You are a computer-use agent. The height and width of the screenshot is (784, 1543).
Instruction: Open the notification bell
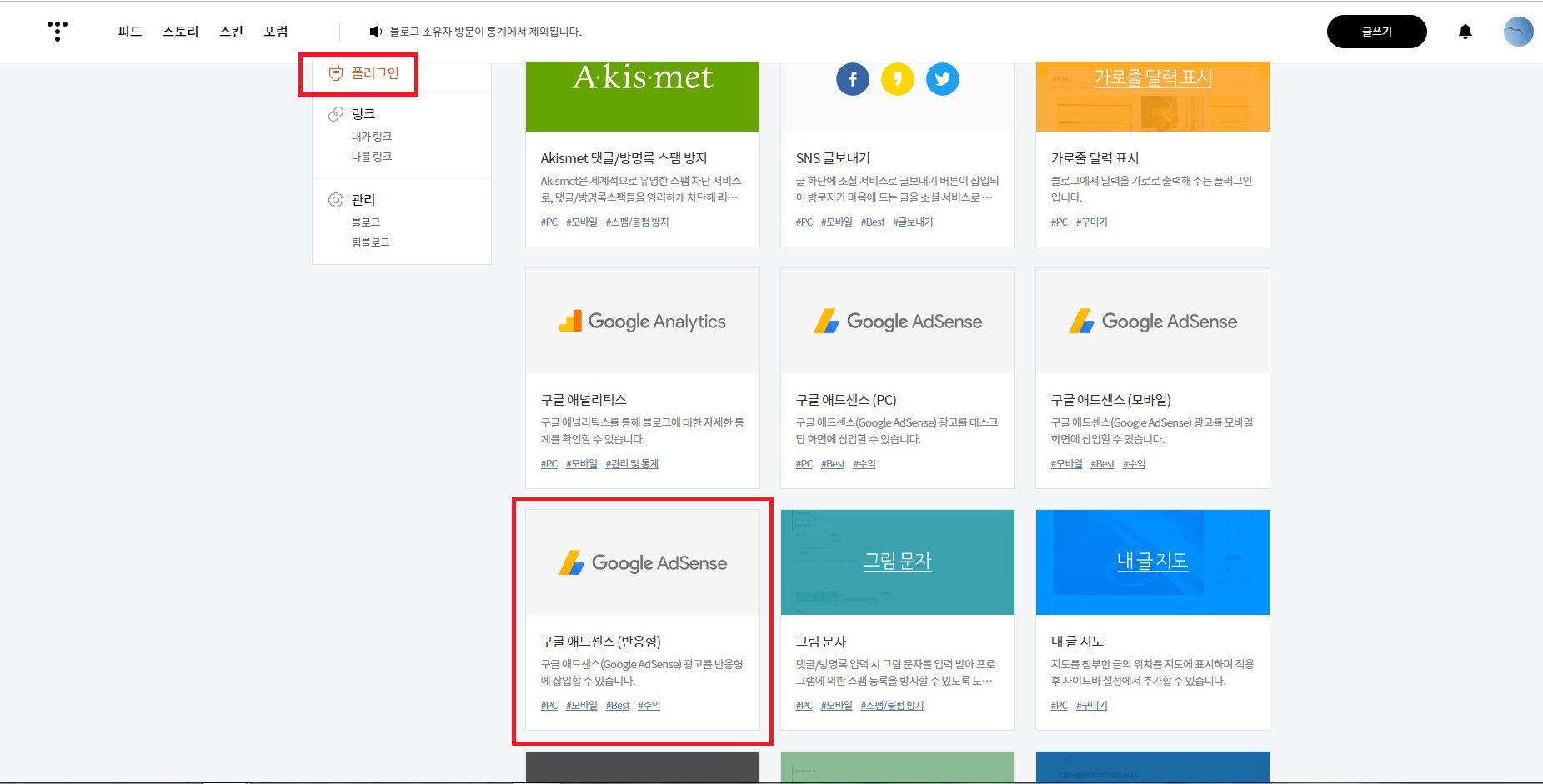[x=1465, y=32]
